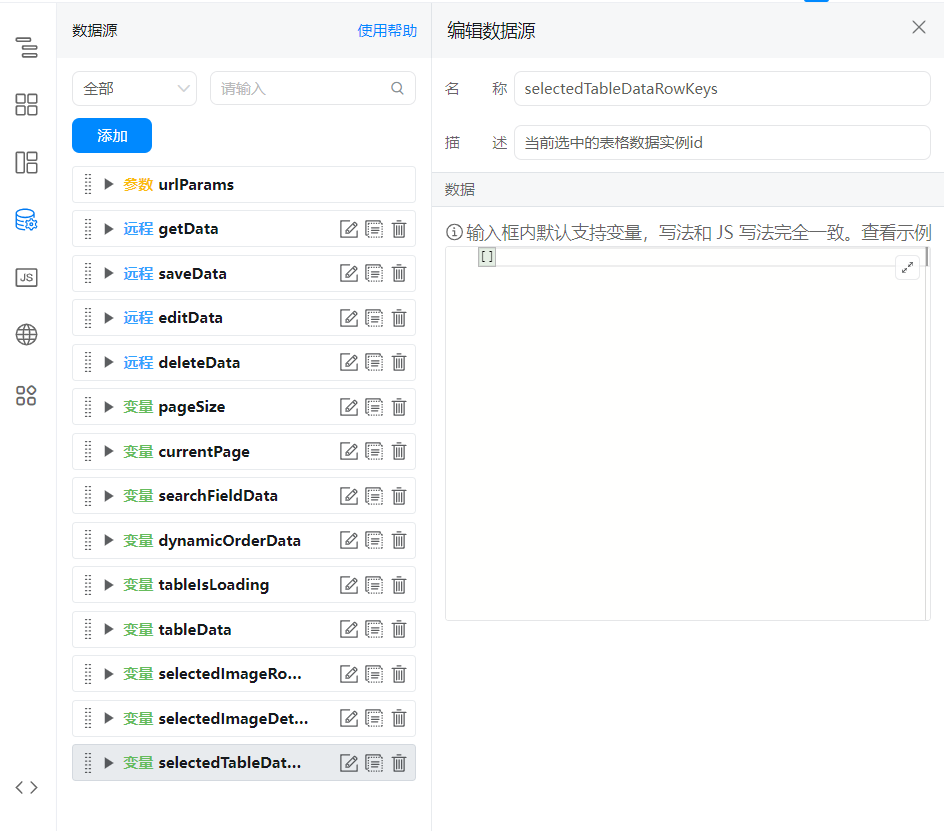The height and width of the screenshot is (831, 944).
Task: Expand the currentPage variable row
Action: 109,452
